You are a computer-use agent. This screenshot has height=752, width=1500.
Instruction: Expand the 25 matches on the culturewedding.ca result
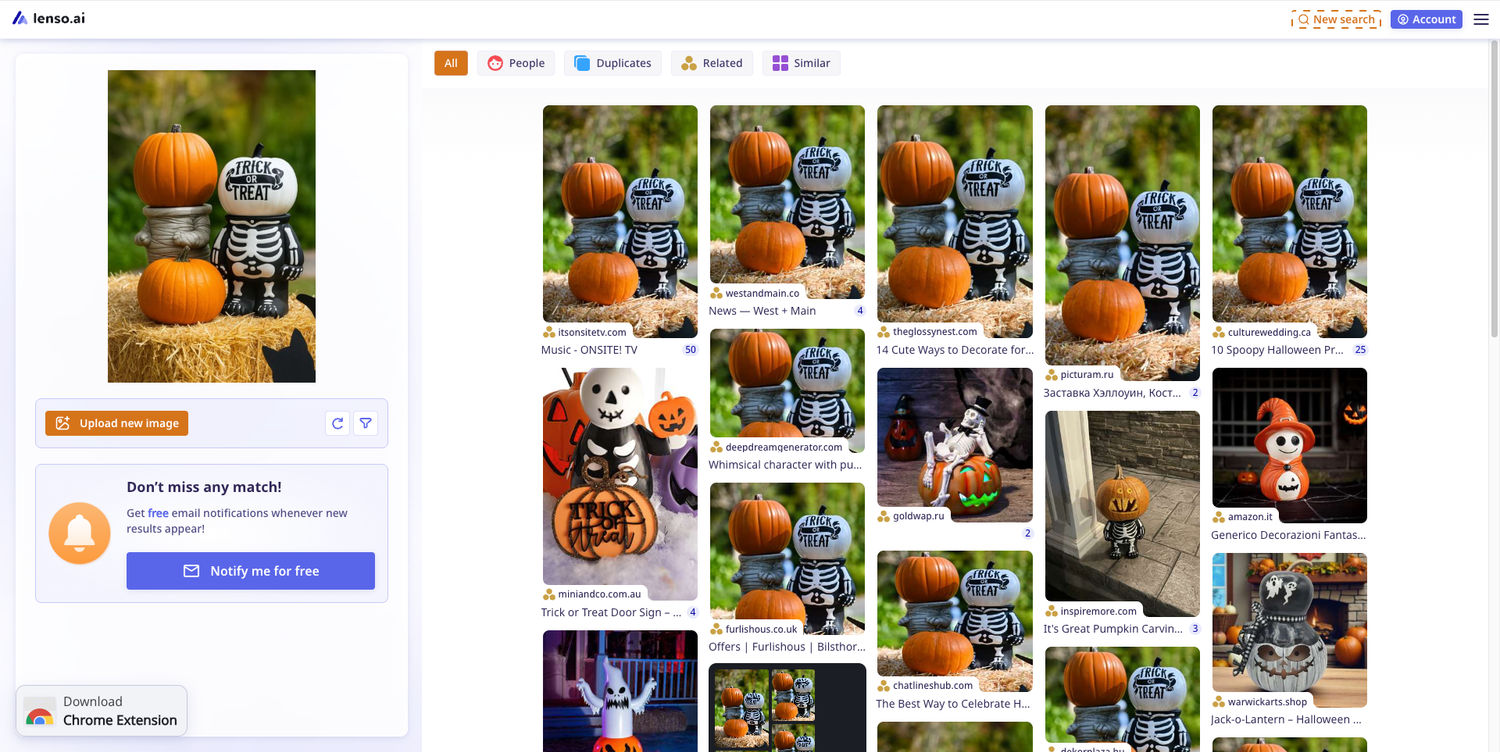[x=1358, y=349]
